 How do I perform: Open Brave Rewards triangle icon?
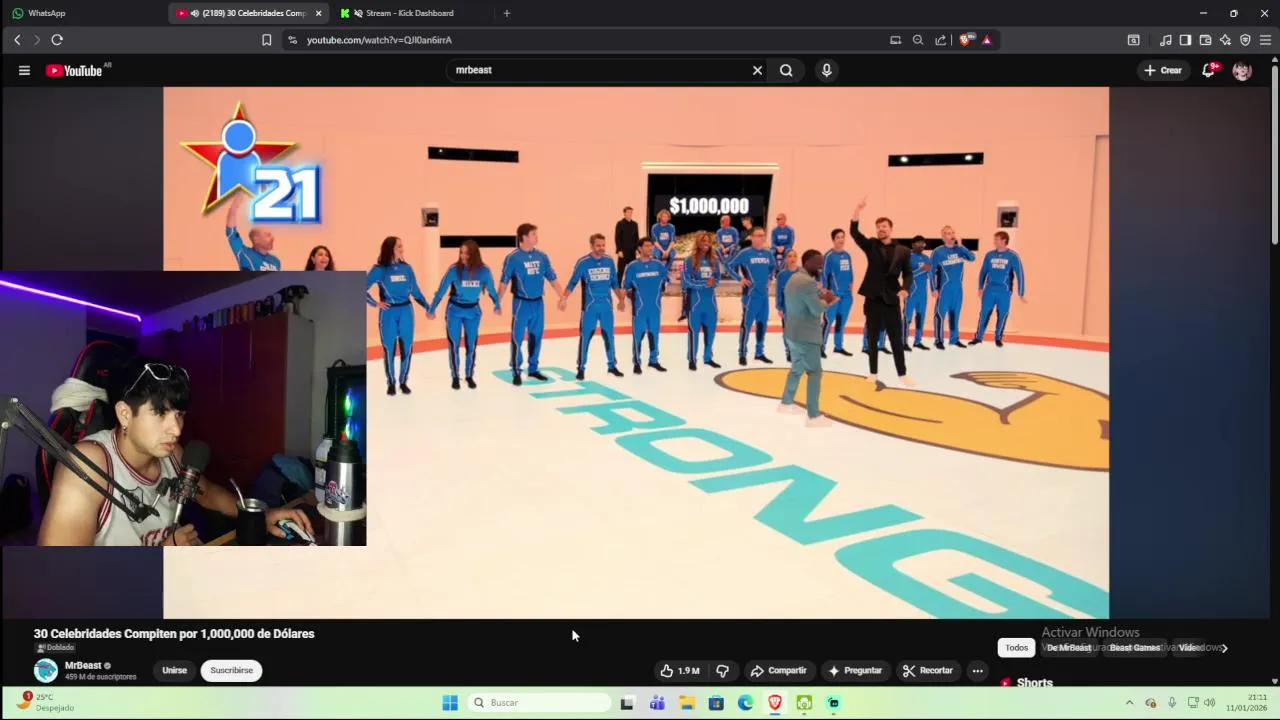(987, 40)
